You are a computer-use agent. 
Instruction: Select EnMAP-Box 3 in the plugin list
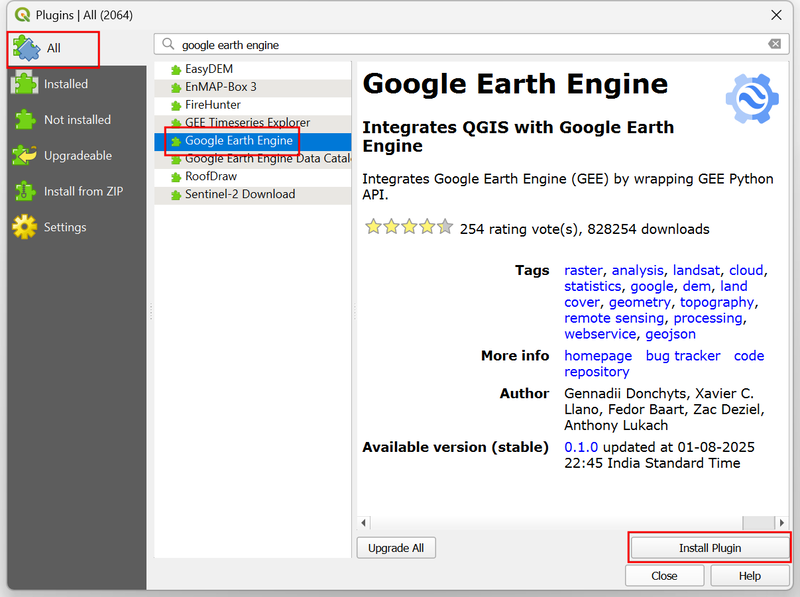[253, 87]
